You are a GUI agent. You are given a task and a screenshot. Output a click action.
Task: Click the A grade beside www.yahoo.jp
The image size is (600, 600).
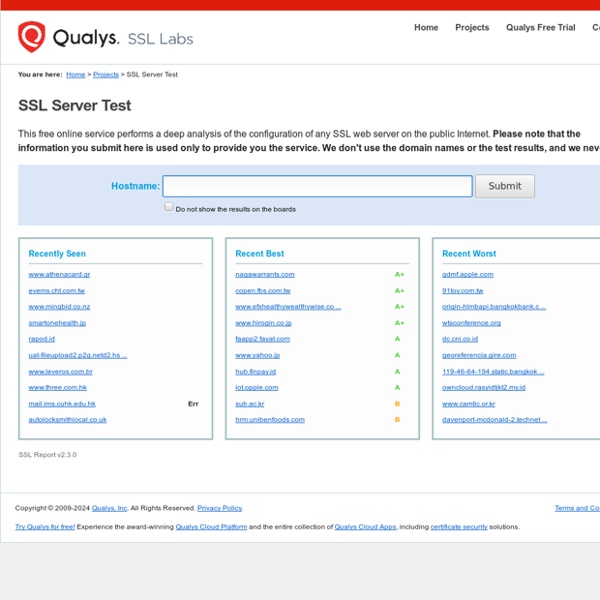pyautogui.click(x=397, y=355)
